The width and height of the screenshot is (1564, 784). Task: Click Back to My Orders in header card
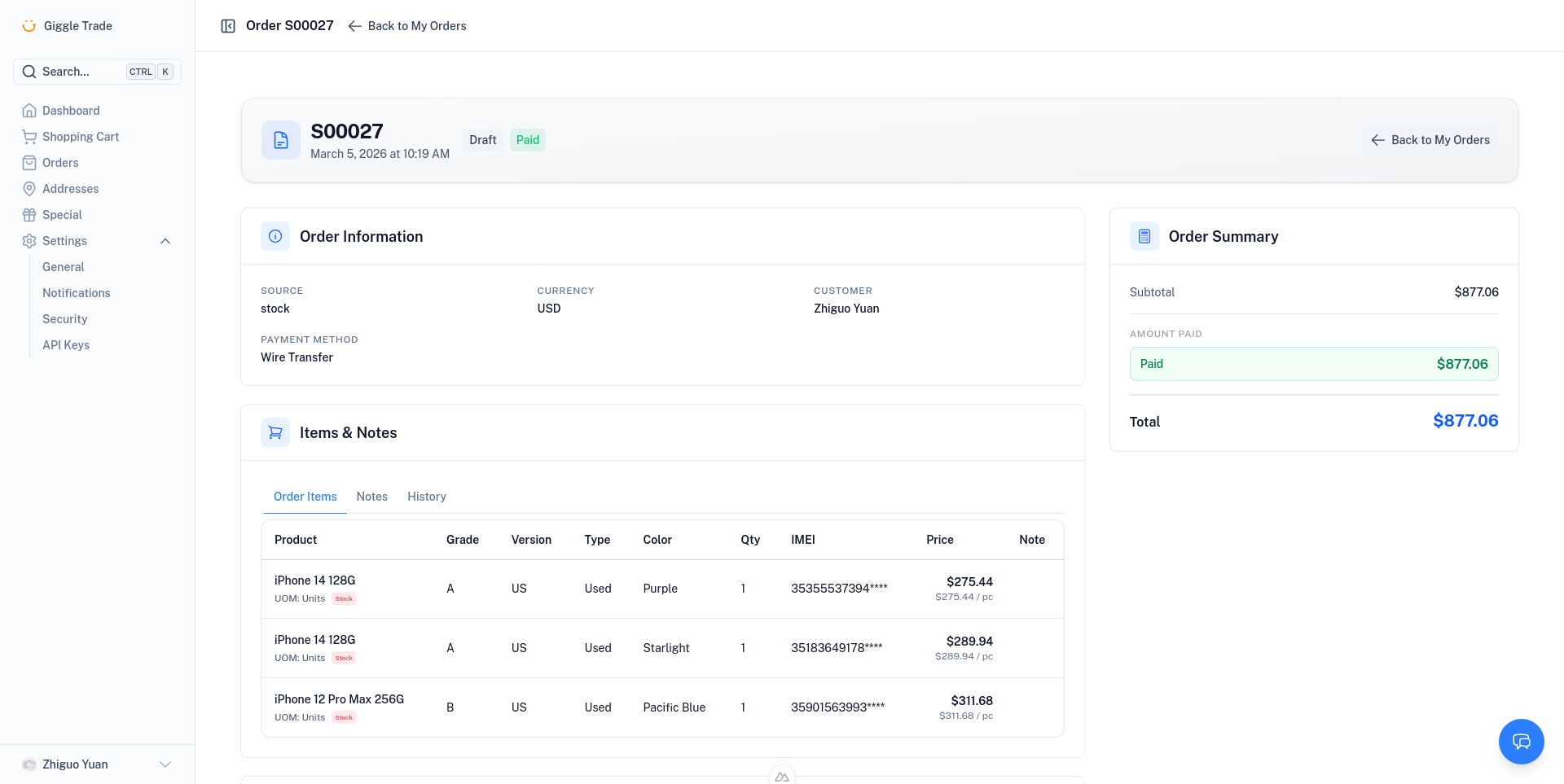pos(1430,140)
